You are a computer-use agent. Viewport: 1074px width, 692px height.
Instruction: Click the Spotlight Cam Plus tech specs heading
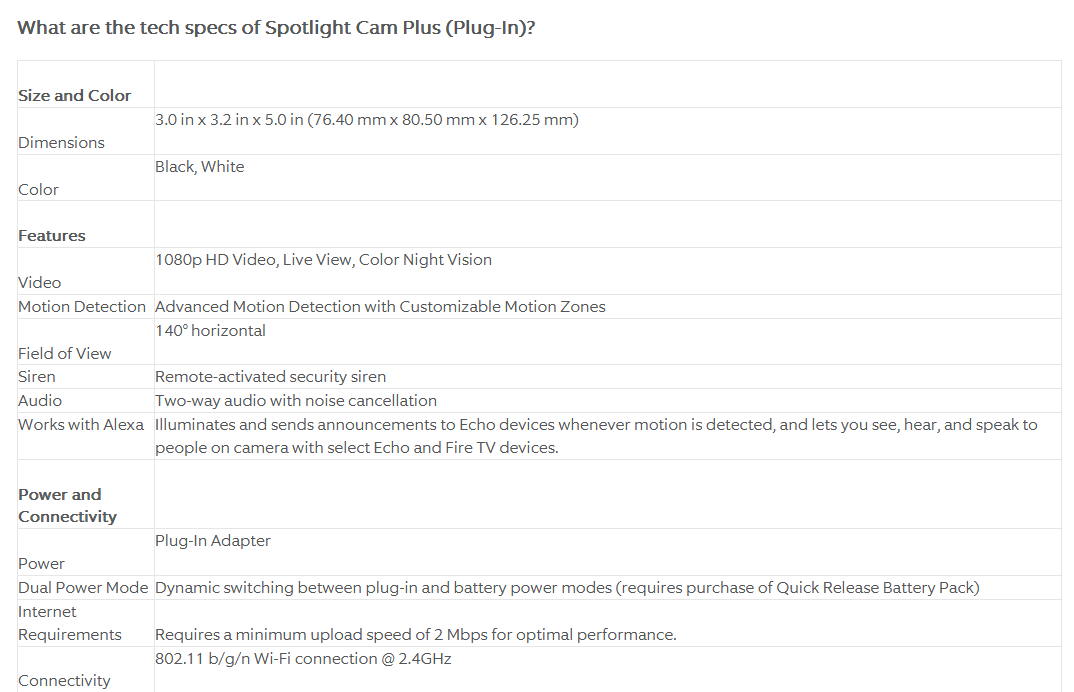(x=276, y=27)
